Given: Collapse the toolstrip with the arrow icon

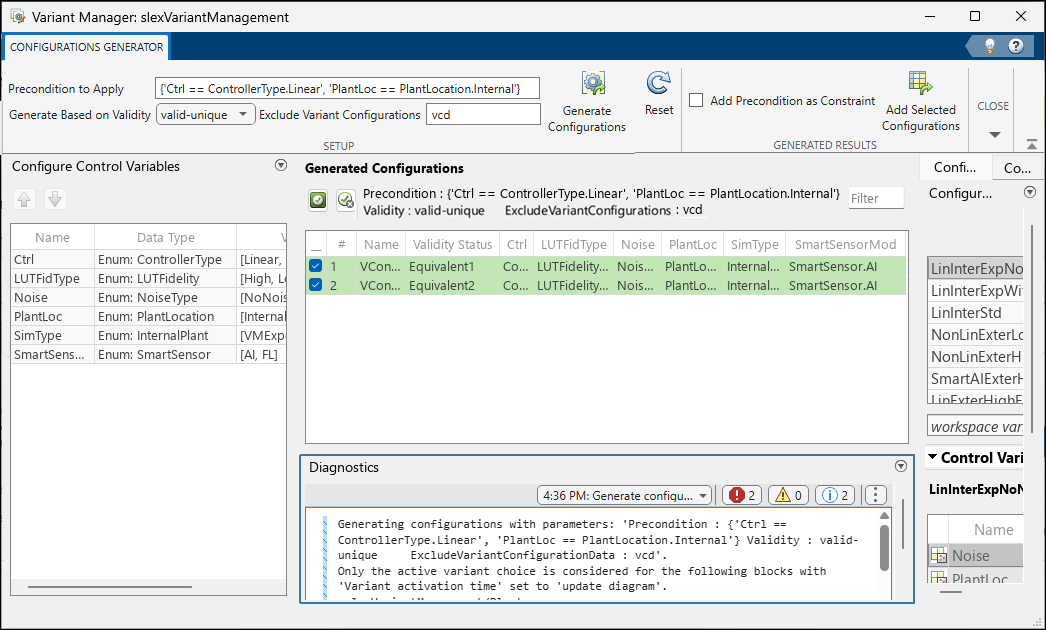Looking at the screenshot, I should click(1031, 144).
